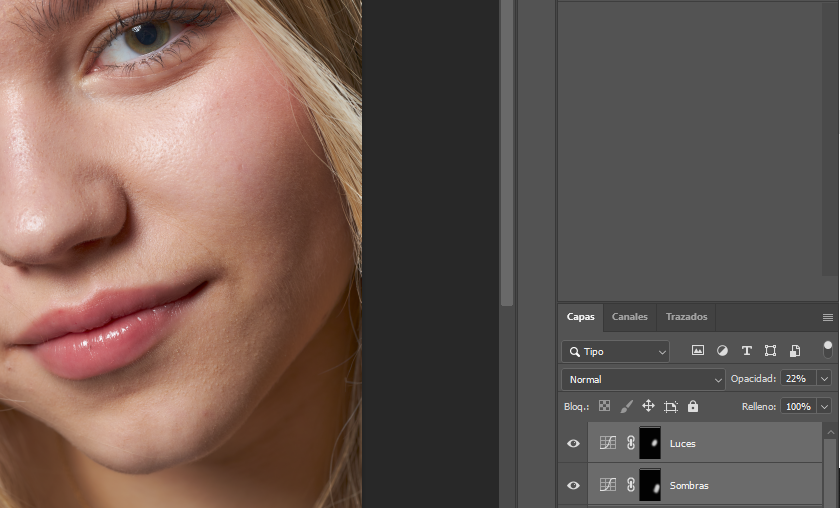The height and width of the screenshot is (508, 840).
Task: Click the lock all padlock icon
Action: point(693,406)
